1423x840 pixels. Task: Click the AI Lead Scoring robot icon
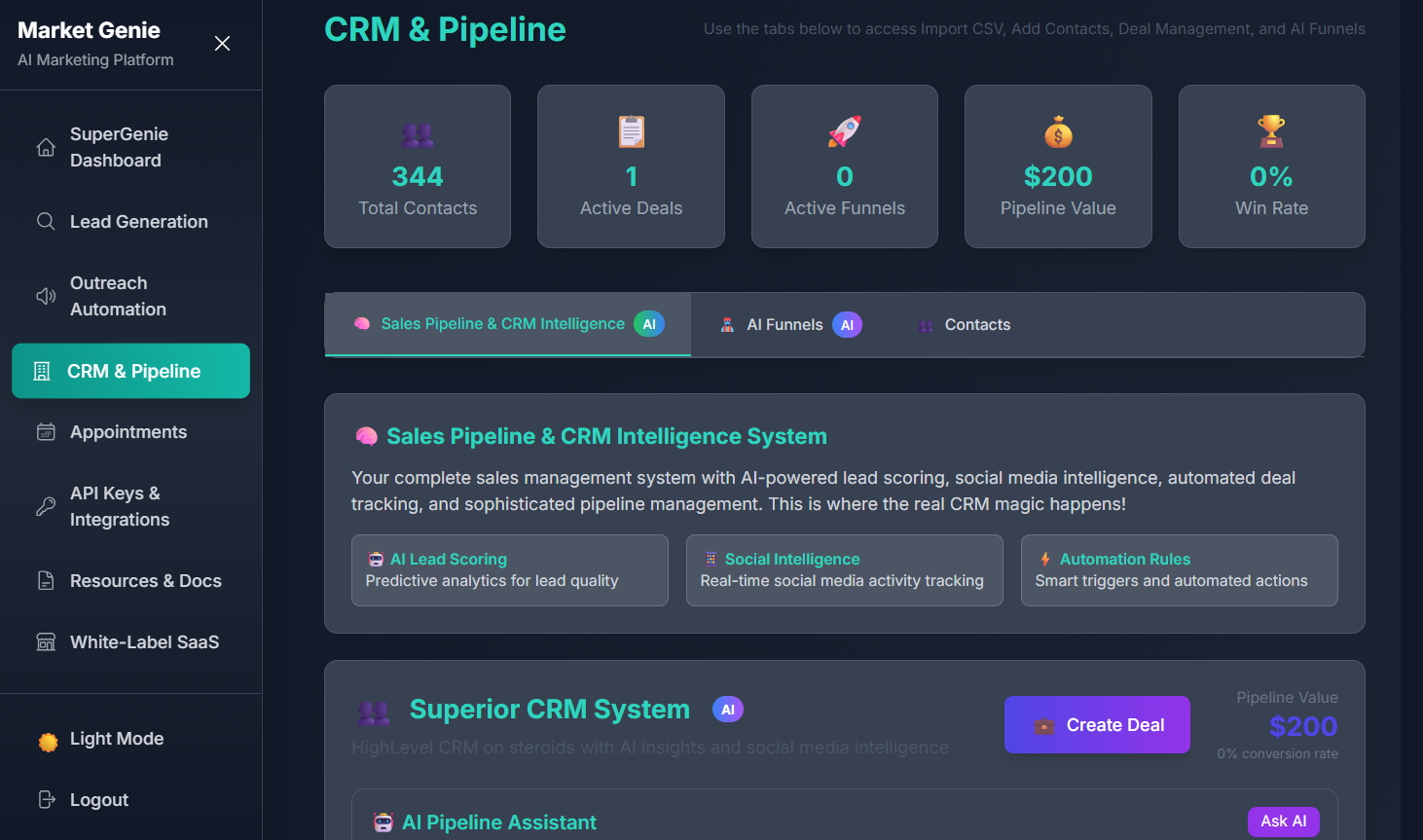point(374,559)
